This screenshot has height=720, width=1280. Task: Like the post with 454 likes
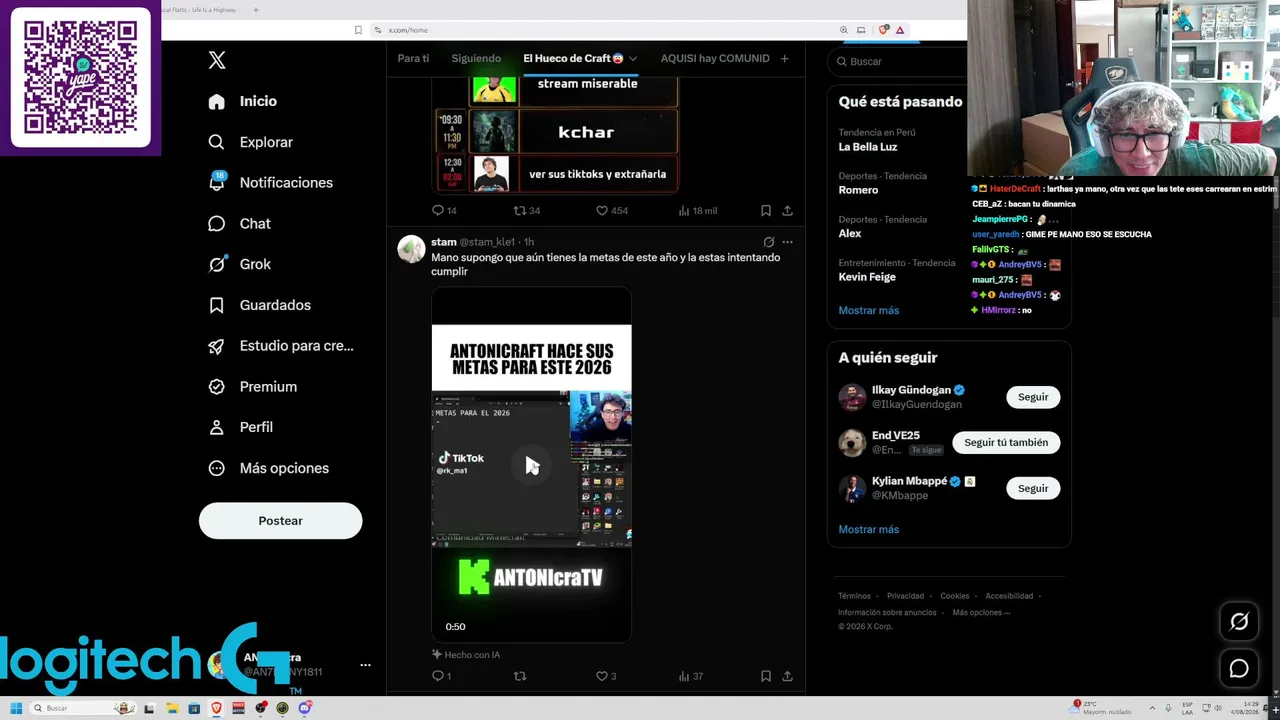[611, 211]
